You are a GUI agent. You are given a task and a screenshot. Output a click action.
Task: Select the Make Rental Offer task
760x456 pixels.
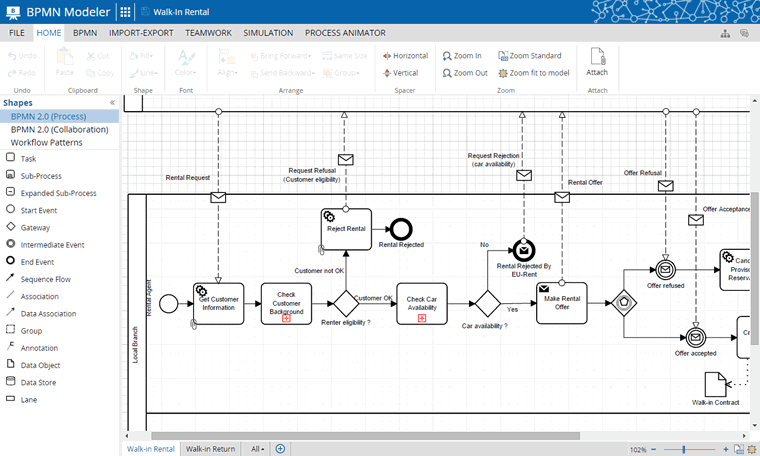coord(562,303)
